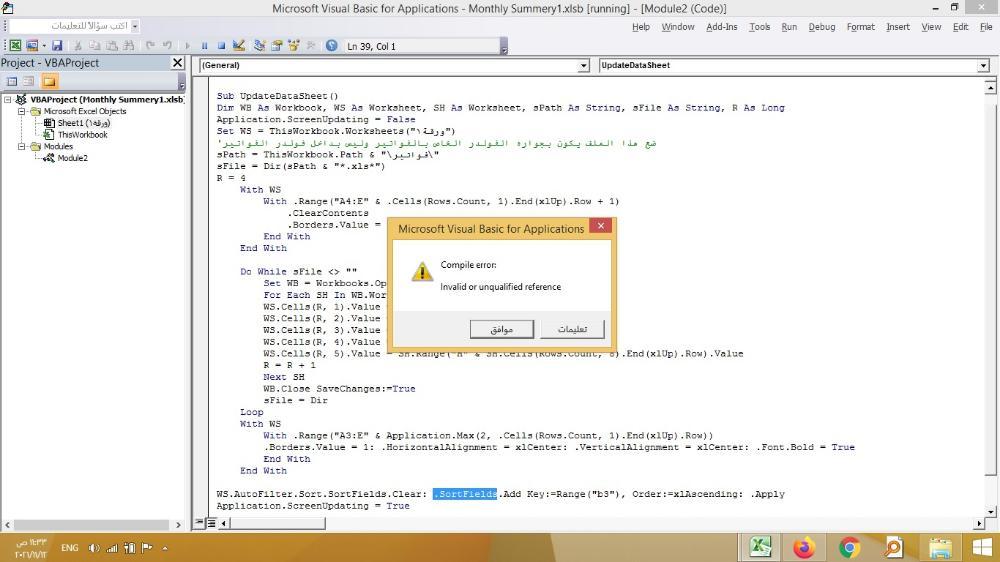Click the Save icon in toolbar
Viewport: 1000px width, 562px height.
point(56,46)
